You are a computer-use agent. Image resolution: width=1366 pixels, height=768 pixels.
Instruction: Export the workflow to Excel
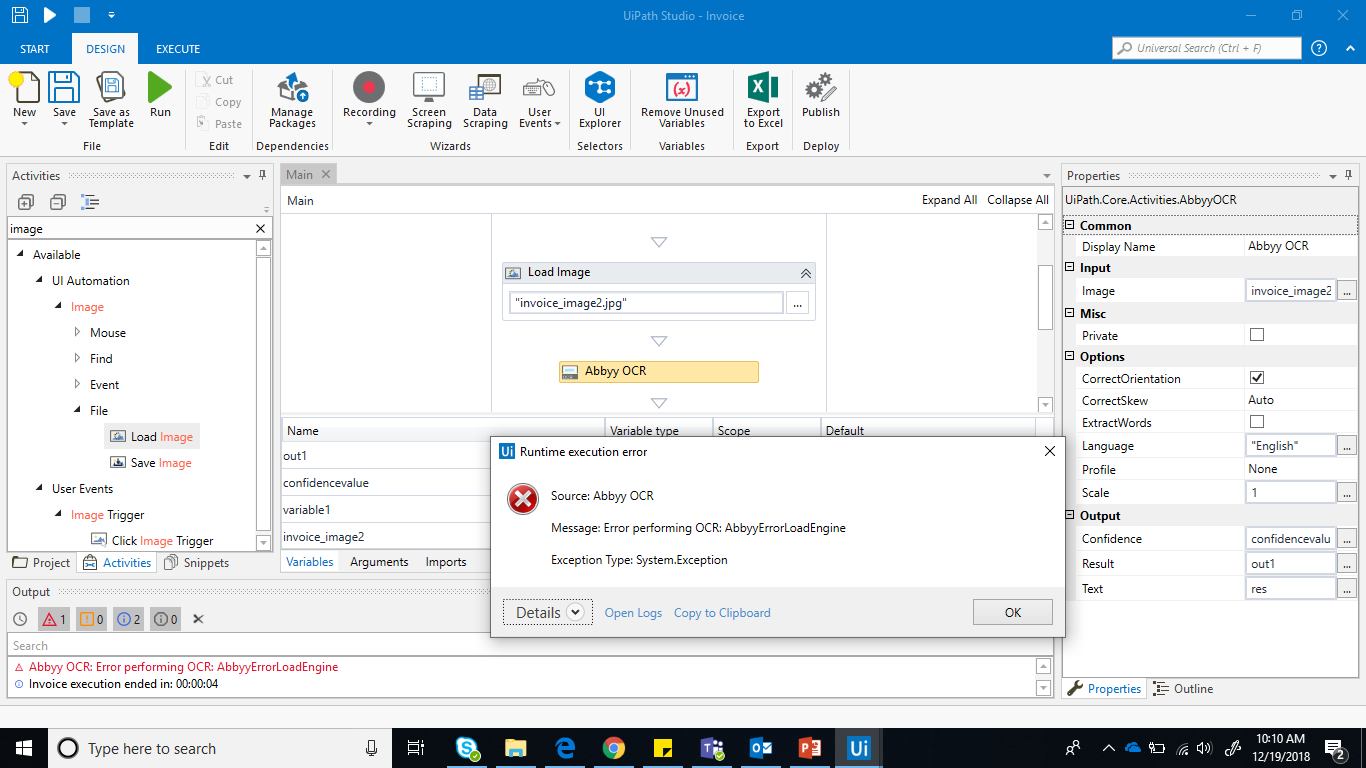(763, 100)
